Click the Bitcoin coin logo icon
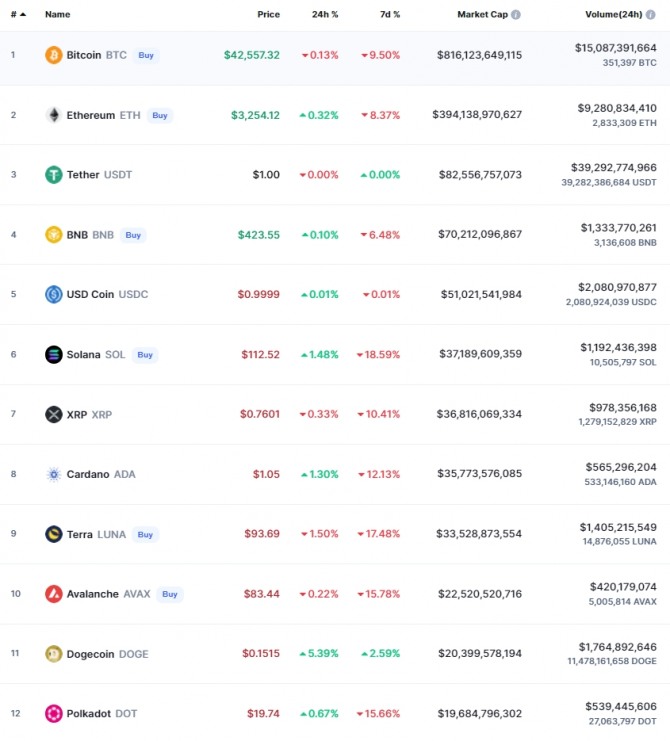This screenshot has width=670, height=741. [x=54, y=55]
